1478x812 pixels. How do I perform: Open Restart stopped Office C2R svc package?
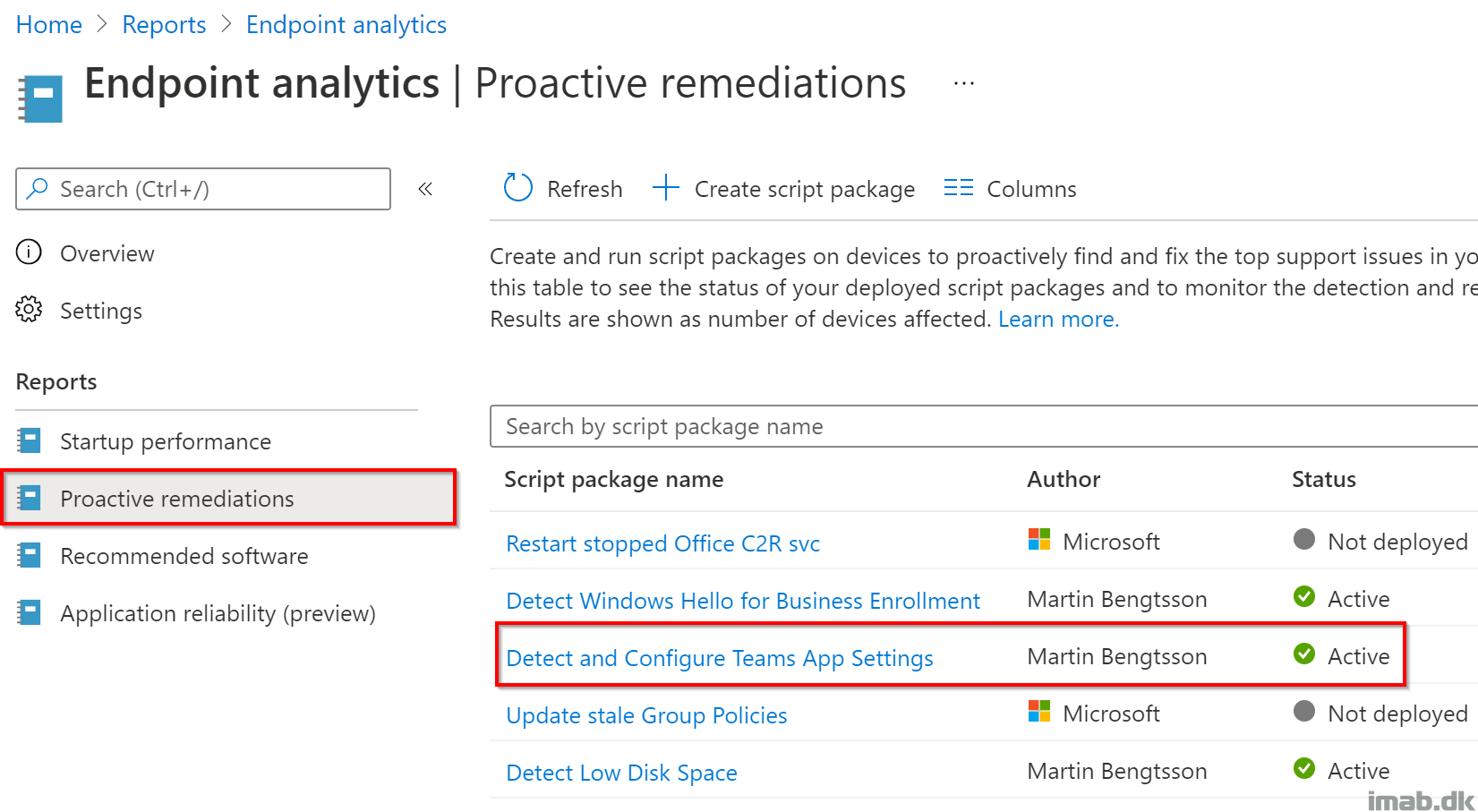(663, 543)
